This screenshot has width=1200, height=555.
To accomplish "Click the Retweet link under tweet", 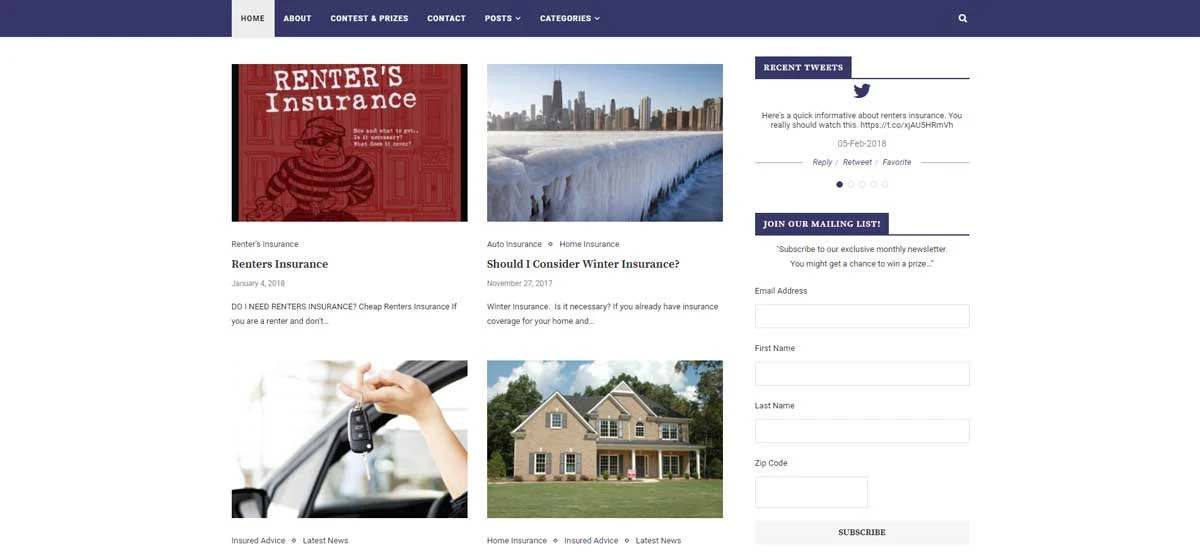I will [857, 162].
